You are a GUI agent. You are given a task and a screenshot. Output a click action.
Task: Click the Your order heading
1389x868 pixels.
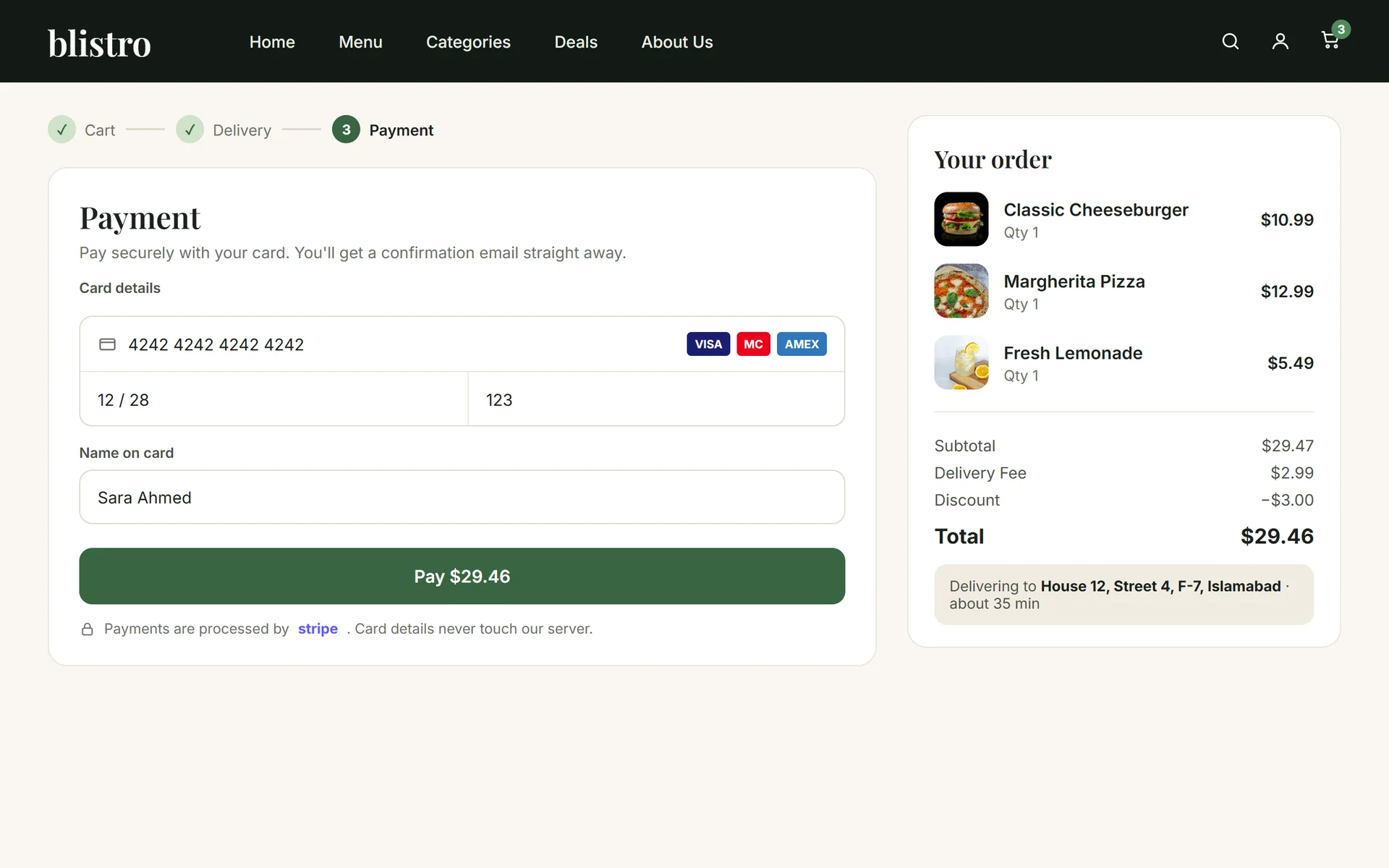tap(993, 159)
